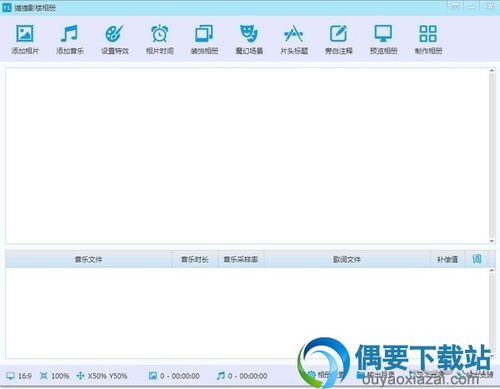Click the photo count 0 - 00:00:00 status
The width and height of the screenshot is (500, 389).
point(174,376)
